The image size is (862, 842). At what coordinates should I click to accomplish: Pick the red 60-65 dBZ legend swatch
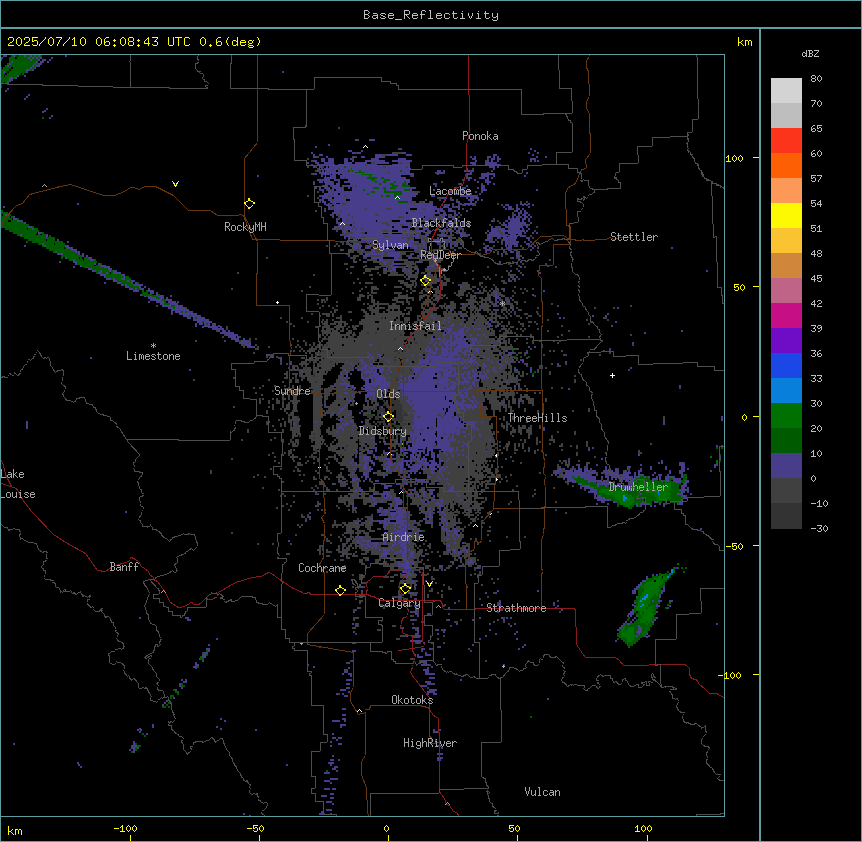coord(786,140)
